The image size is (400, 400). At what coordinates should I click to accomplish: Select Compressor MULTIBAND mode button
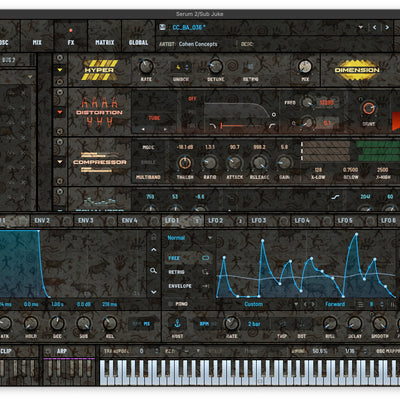point(148,177)
